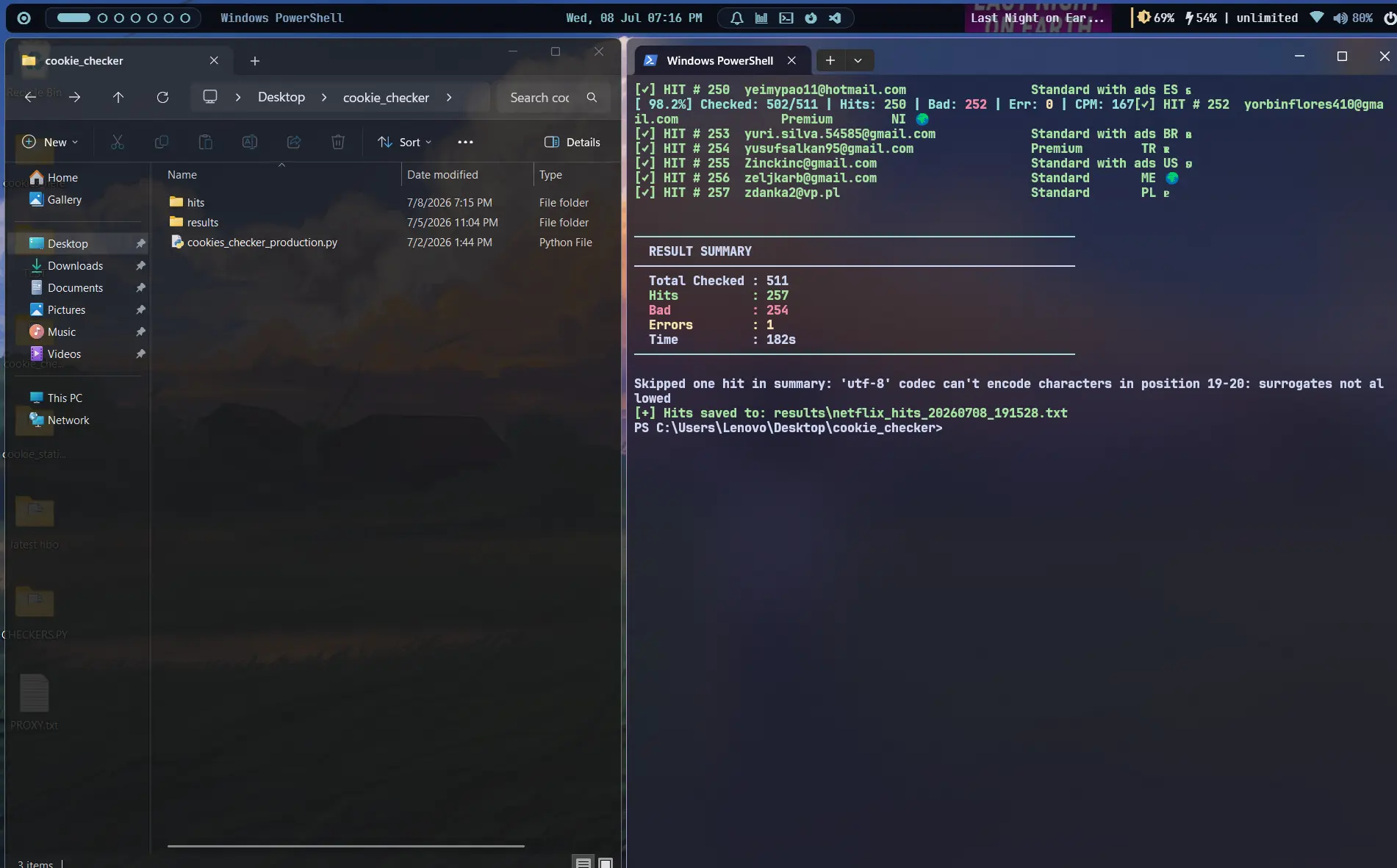Sort files by Type column header

[577, 174]
